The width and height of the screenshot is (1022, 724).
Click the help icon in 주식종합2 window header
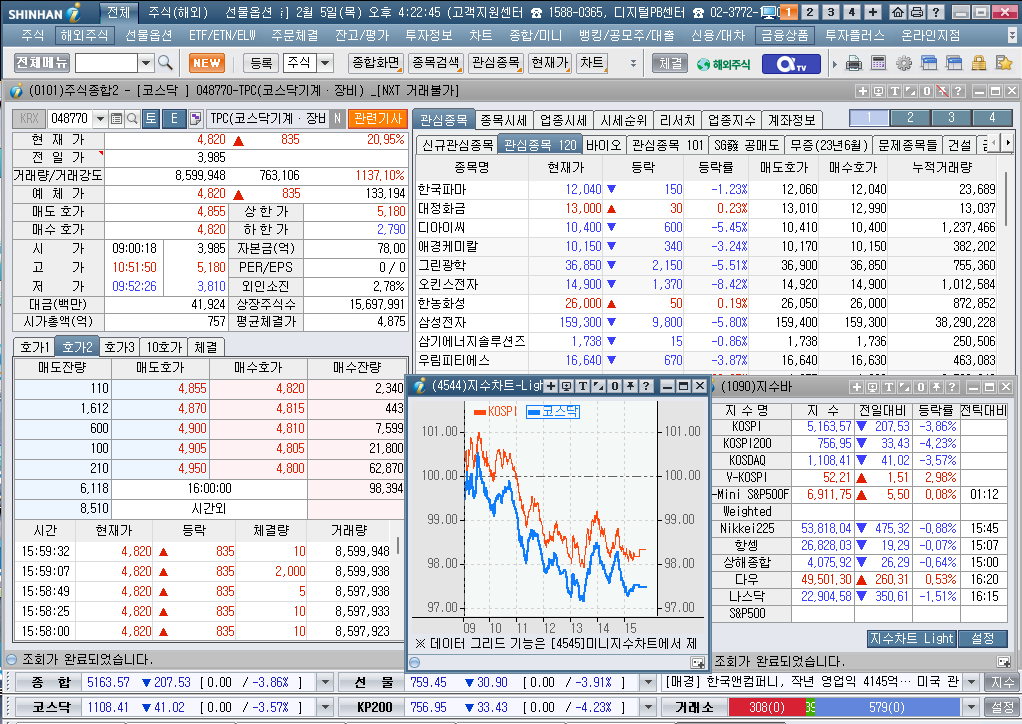(x=958, y=91)
